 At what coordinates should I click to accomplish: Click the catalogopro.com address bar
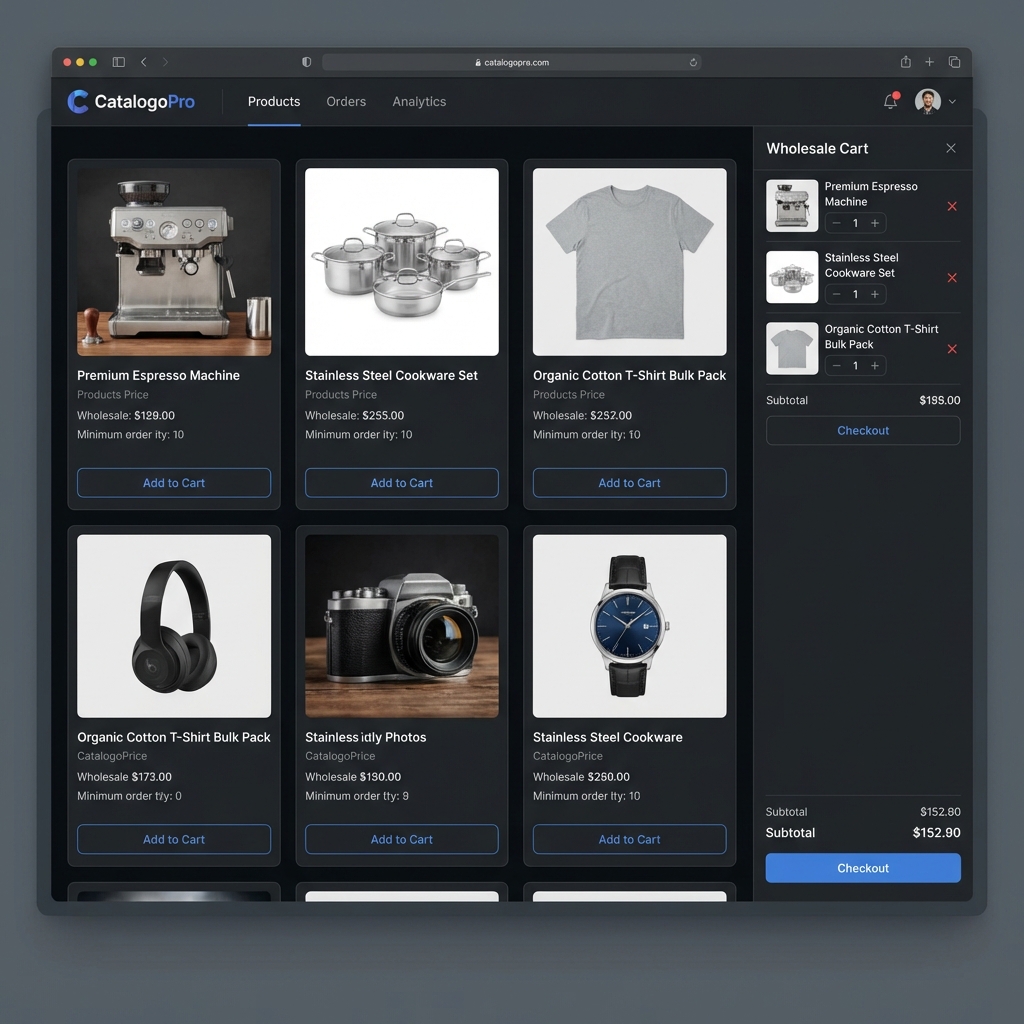[511, 62]
